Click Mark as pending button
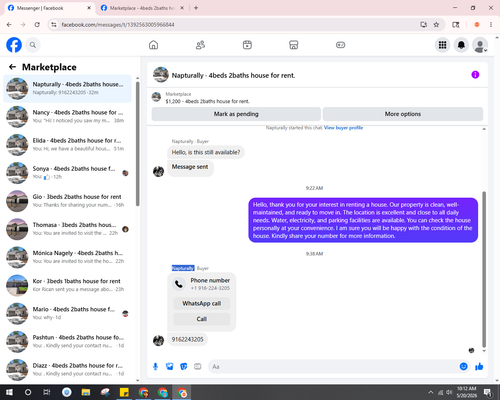The height and width of the screenshot is (400, 500). pos(236,114)
